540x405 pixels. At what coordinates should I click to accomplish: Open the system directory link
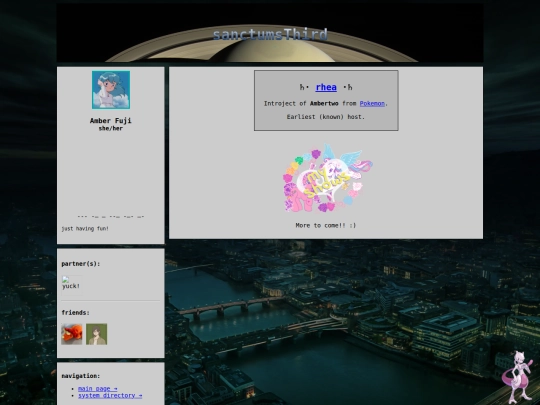click(x=110, y=395)
